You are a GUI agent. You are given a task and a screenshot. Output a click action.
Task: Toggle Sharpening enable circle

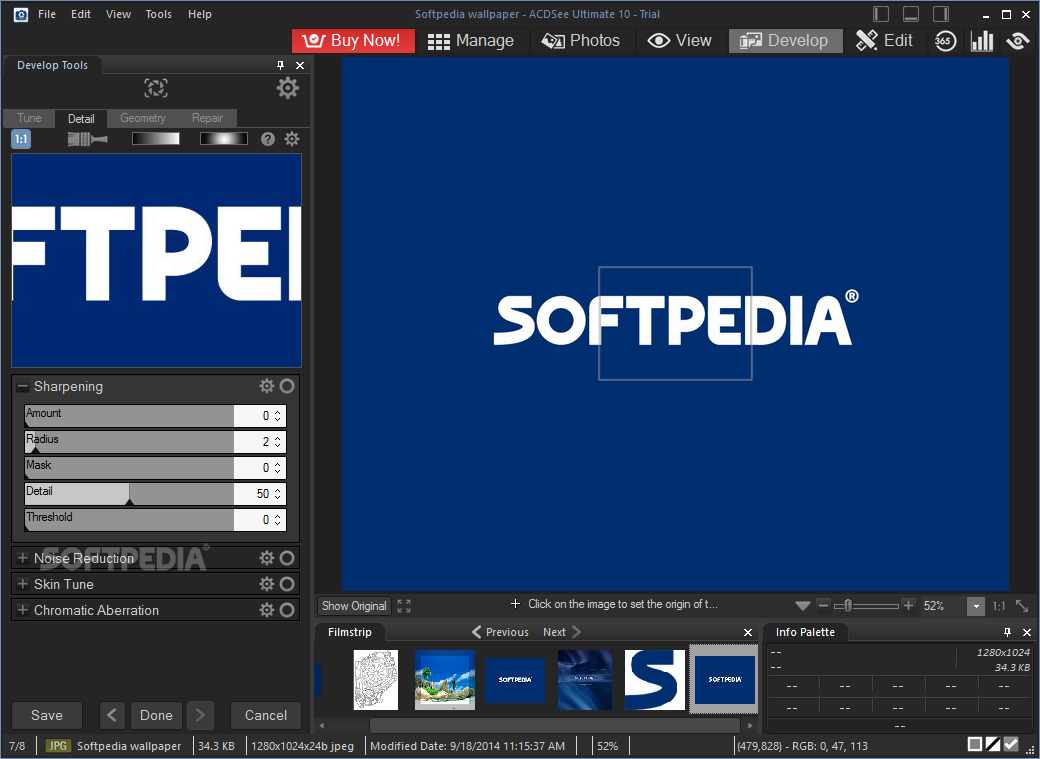(x=287, y=386)
